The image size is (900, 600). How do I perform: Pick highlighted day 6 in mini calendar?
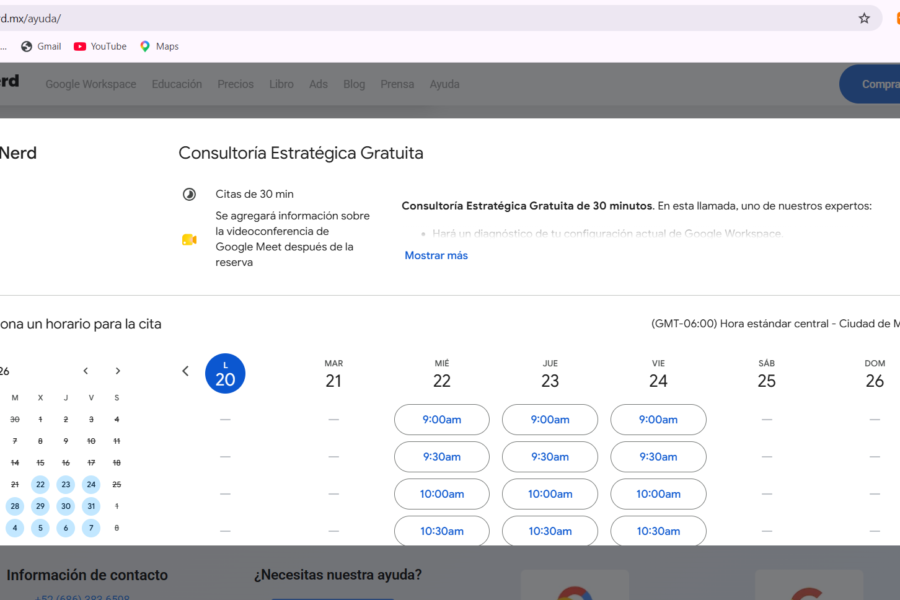65,528
